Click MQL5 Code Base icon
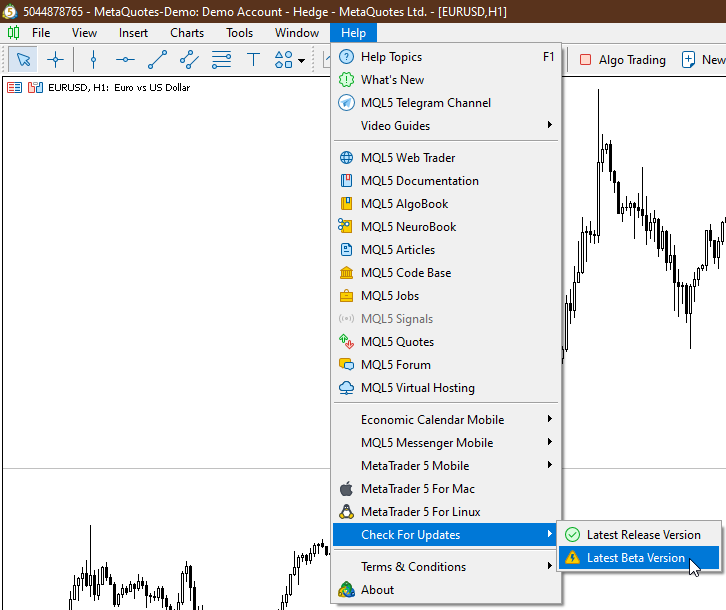Viewport: 726px width, 610px height. click(x=346, y=273)
